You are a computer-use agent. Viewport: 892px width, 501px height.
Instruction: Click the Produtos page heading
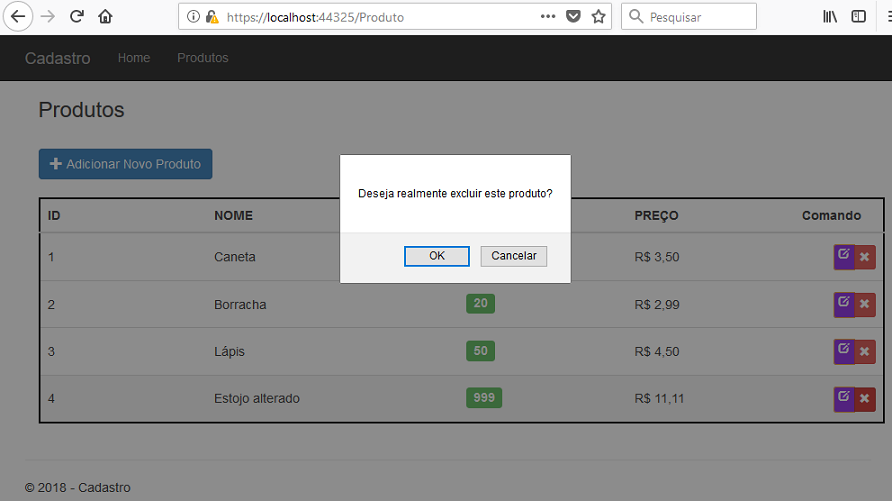click(81, 110)
